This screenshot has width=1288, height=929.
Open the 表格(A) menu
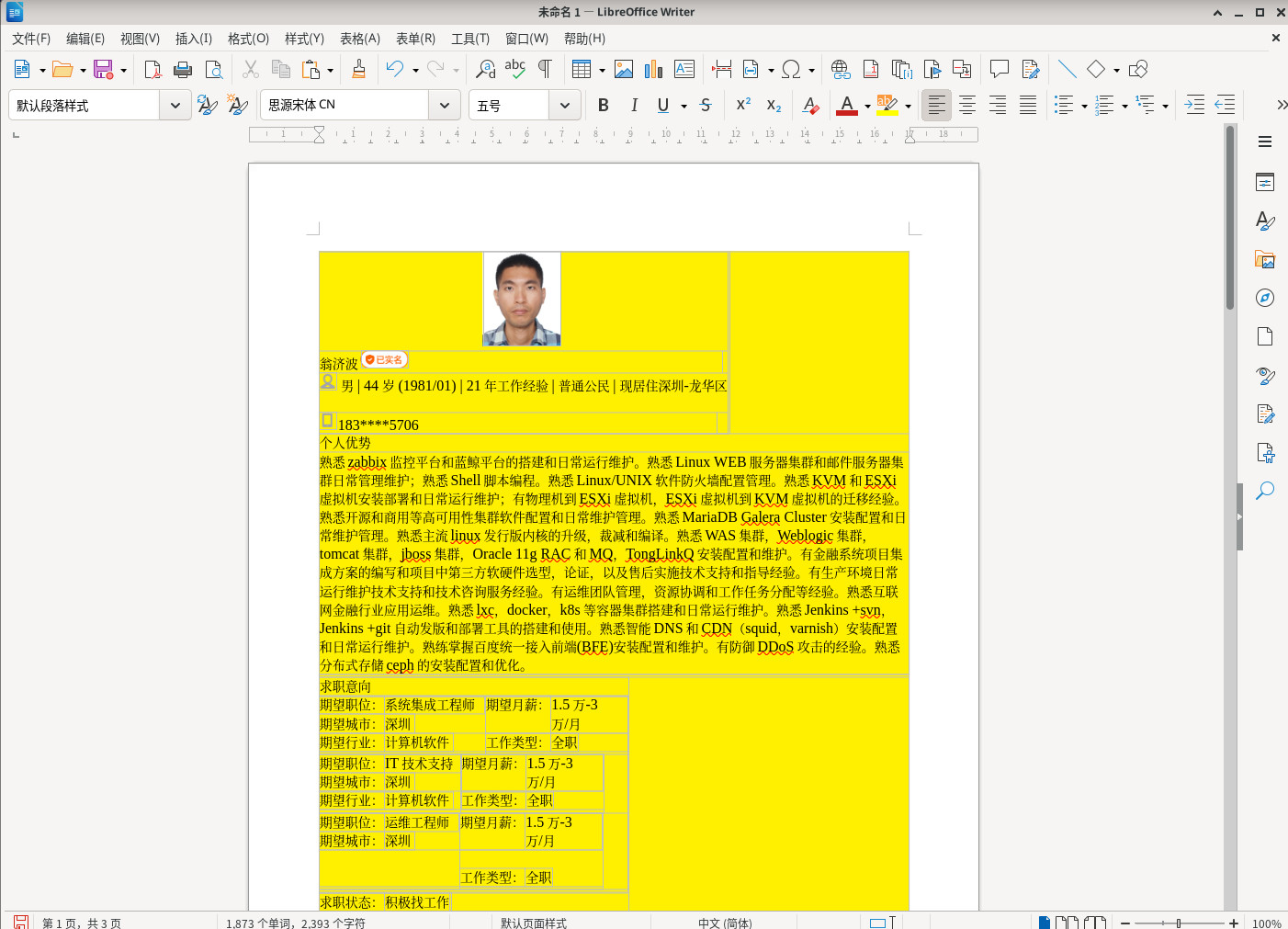point(359,39)
